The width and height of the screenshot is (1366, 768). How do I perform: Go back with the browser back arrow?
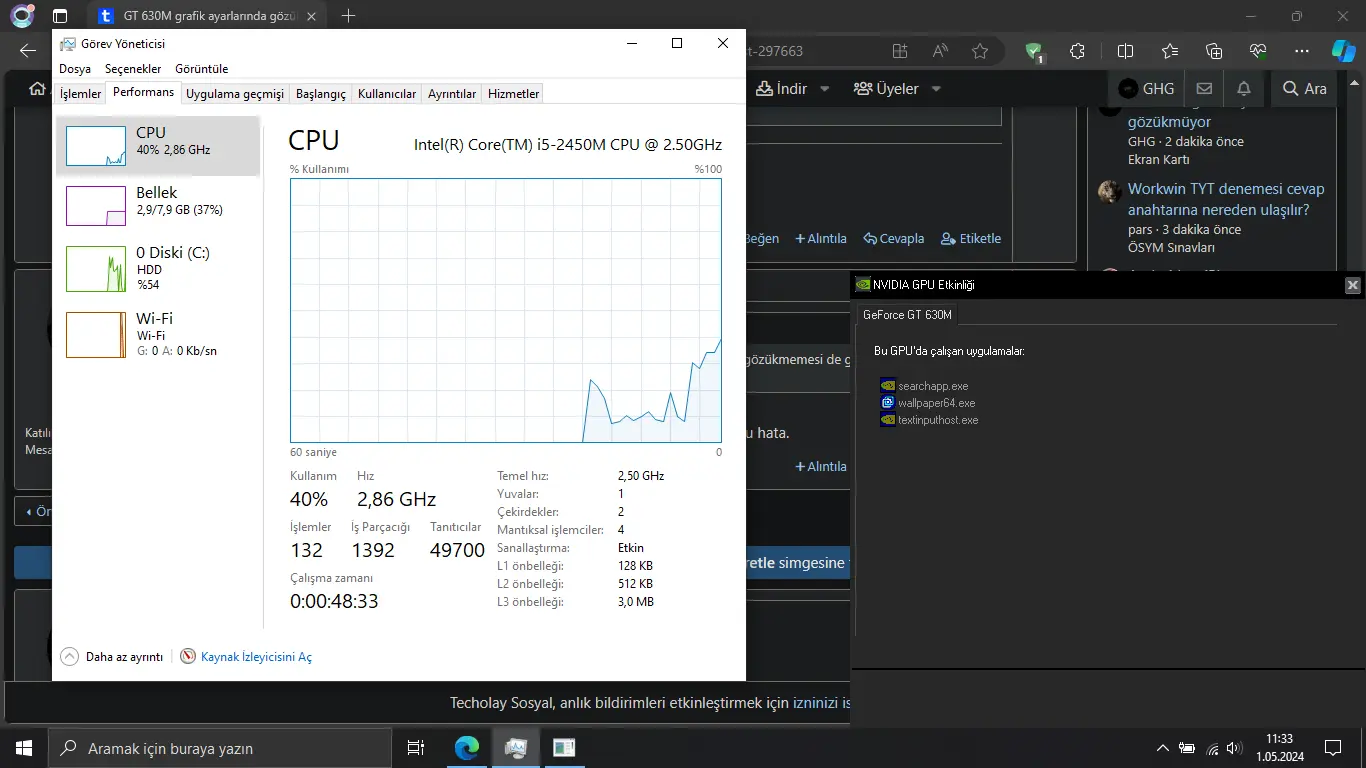tap(27, 51)
